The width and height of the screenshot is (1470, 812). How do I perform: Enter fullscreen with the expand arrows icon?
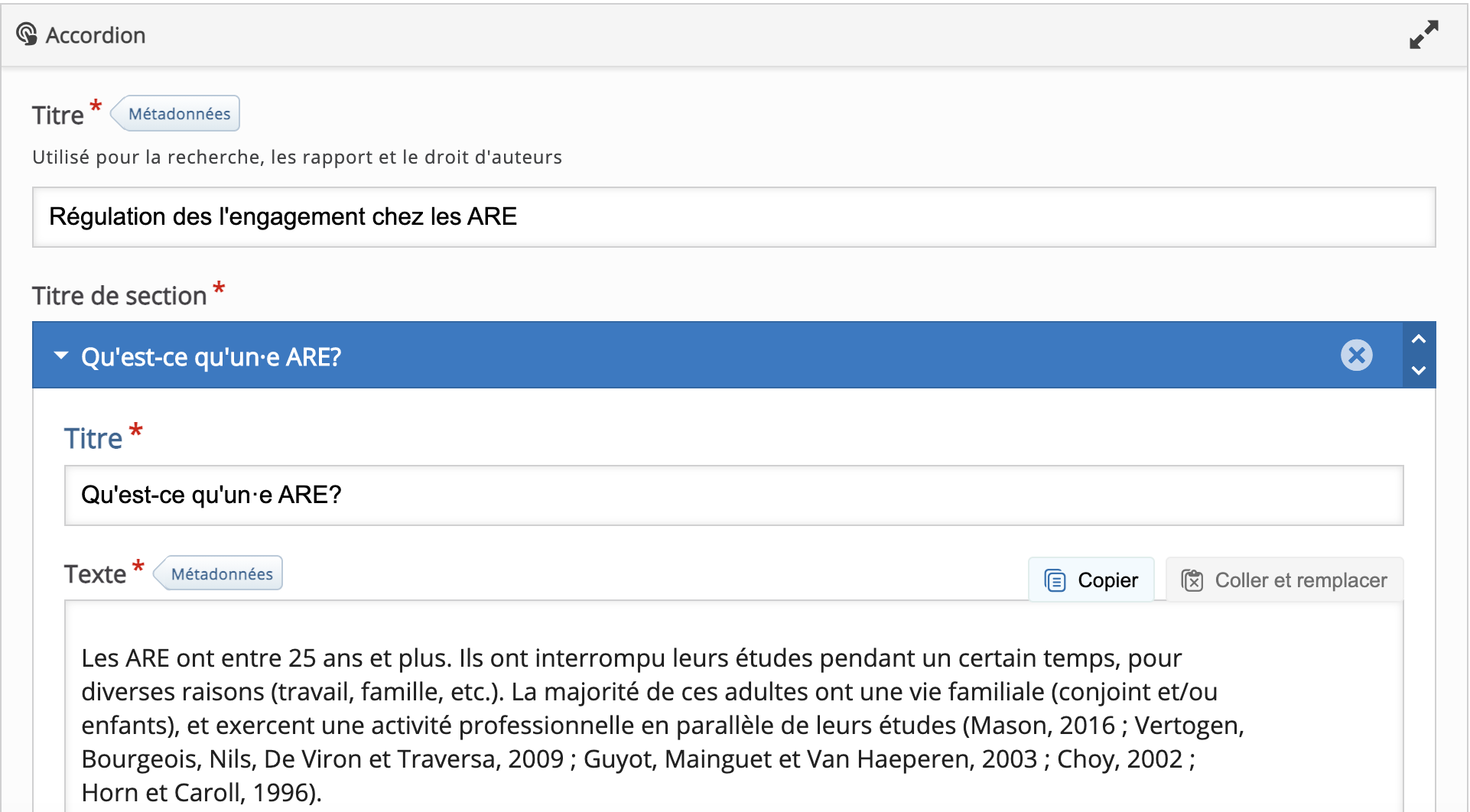pyautogui.click(x=1423, y=34)
